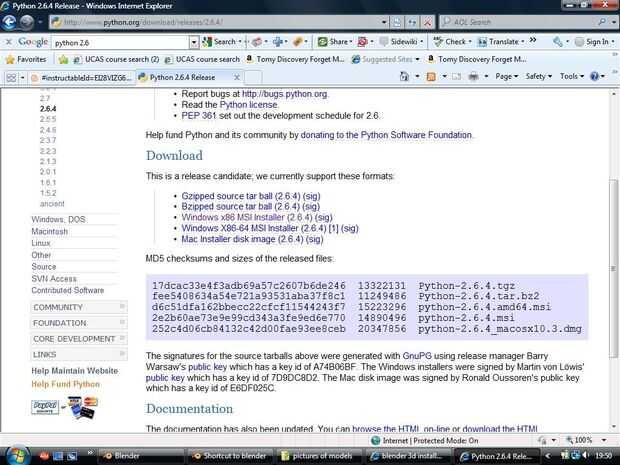620x465 pixels.
Task: Click the search magnifier in AOL Search box
Action: [603, 22]
